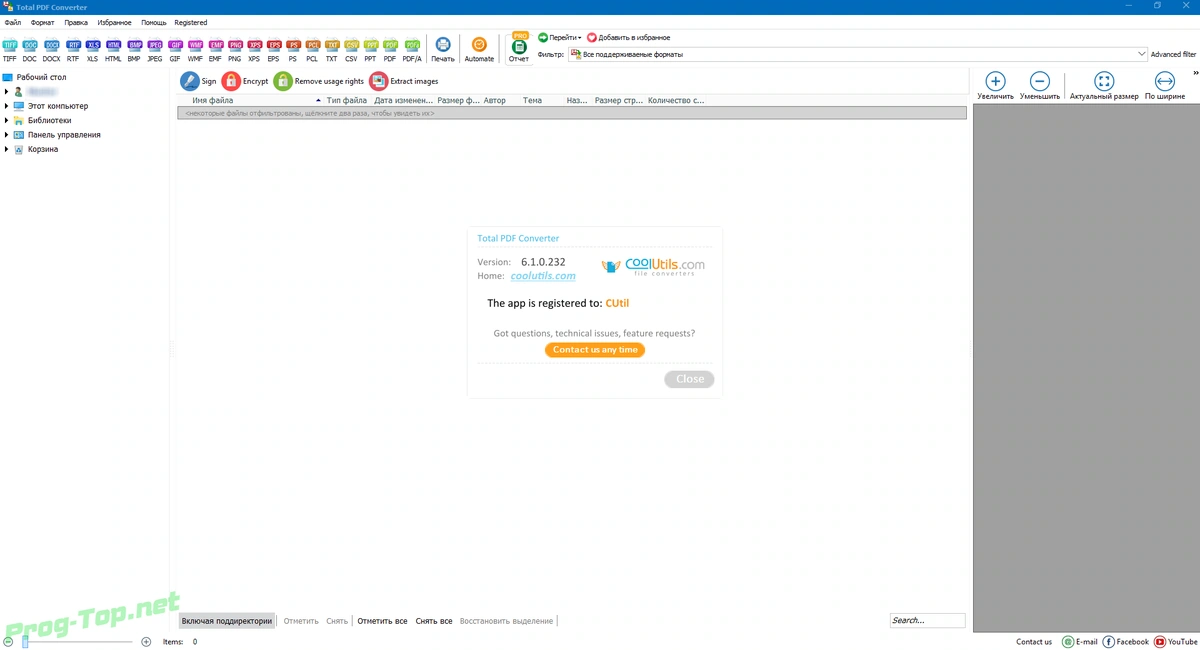The image size is (1200, 650).
Task: Select PS PostScript format icon
Action: point(293,50)
